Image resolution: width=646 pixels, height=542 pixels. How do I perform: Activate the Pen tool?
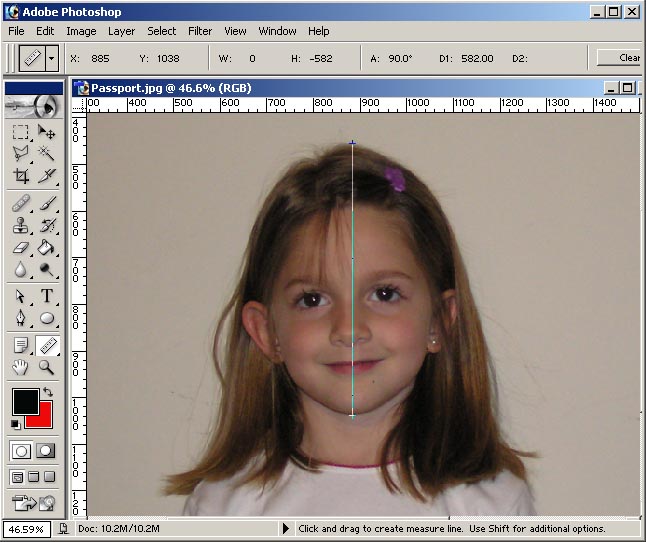click(x=21, y=318)
